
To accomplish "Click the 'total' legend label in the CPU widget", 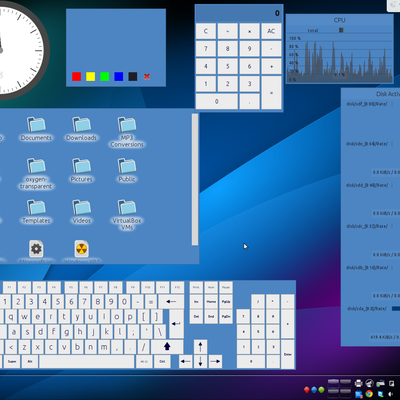I will (313, 30).
